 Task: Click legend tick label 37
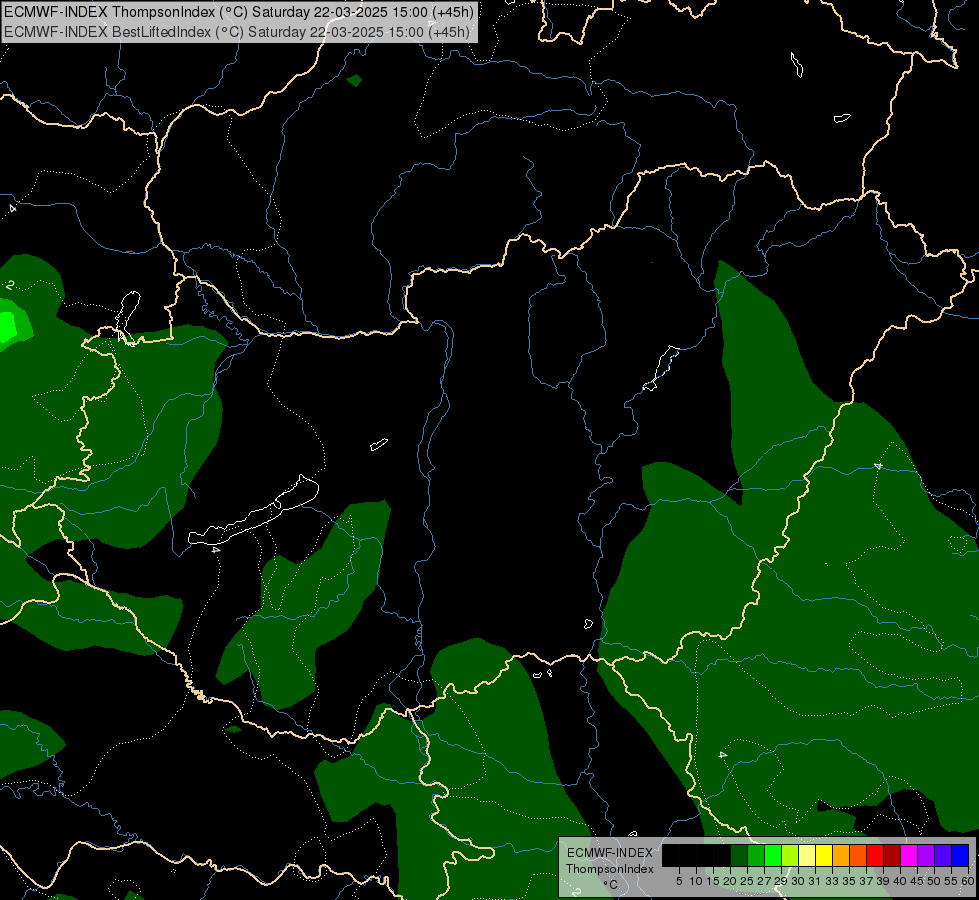865,881
